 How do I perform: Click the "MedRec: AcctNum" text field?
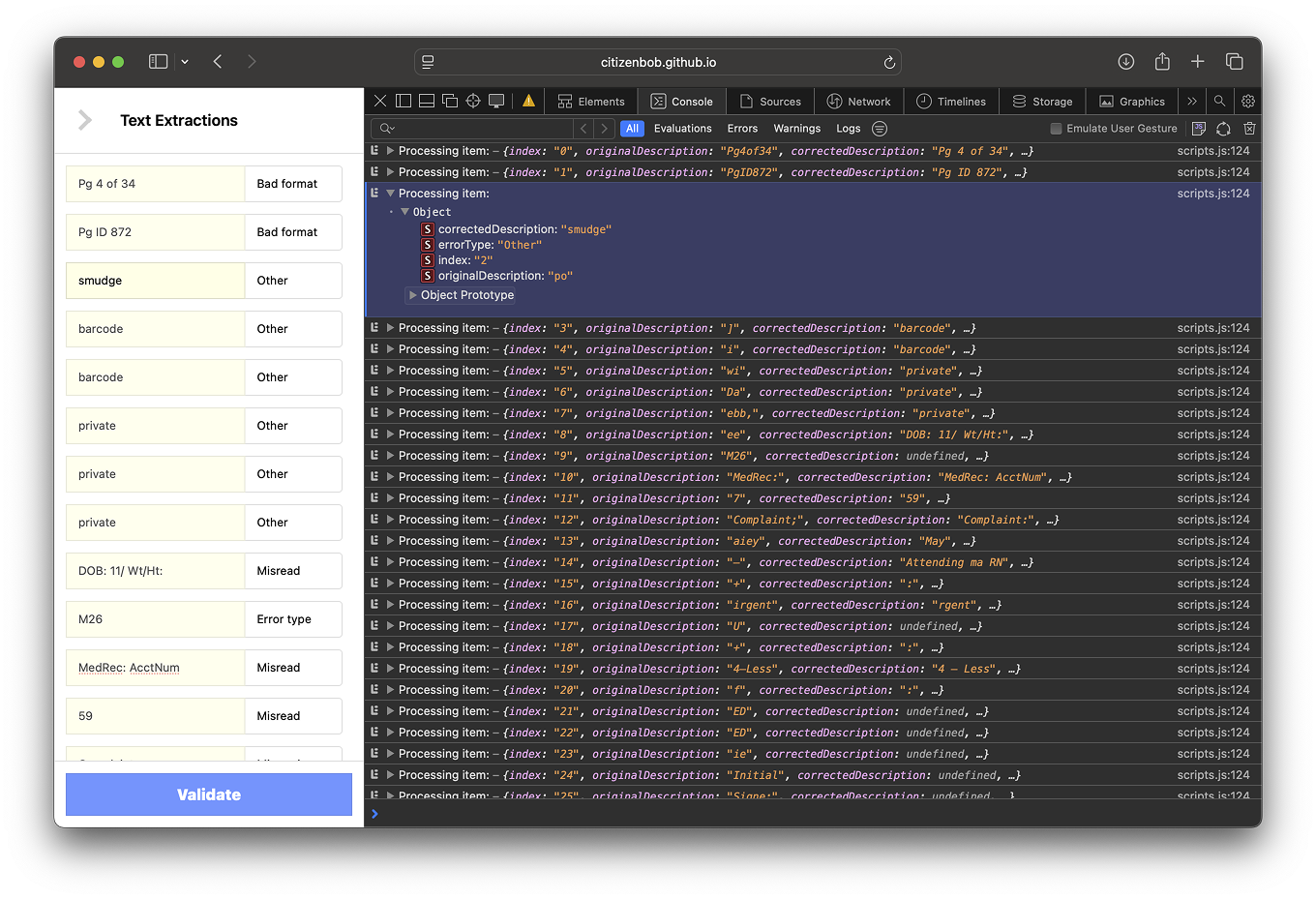click(x=155, y=668)
